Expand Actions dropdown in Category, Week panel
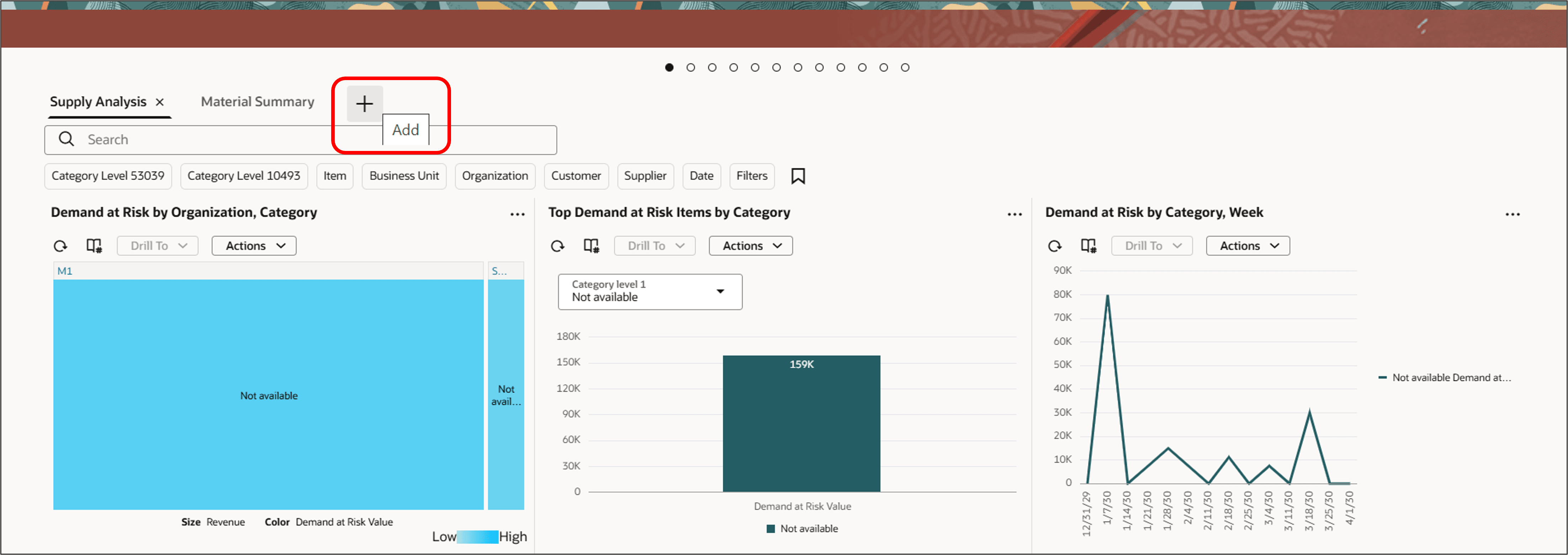Viewport: 1568px width, 555px height. click(x=1247, y=246)
